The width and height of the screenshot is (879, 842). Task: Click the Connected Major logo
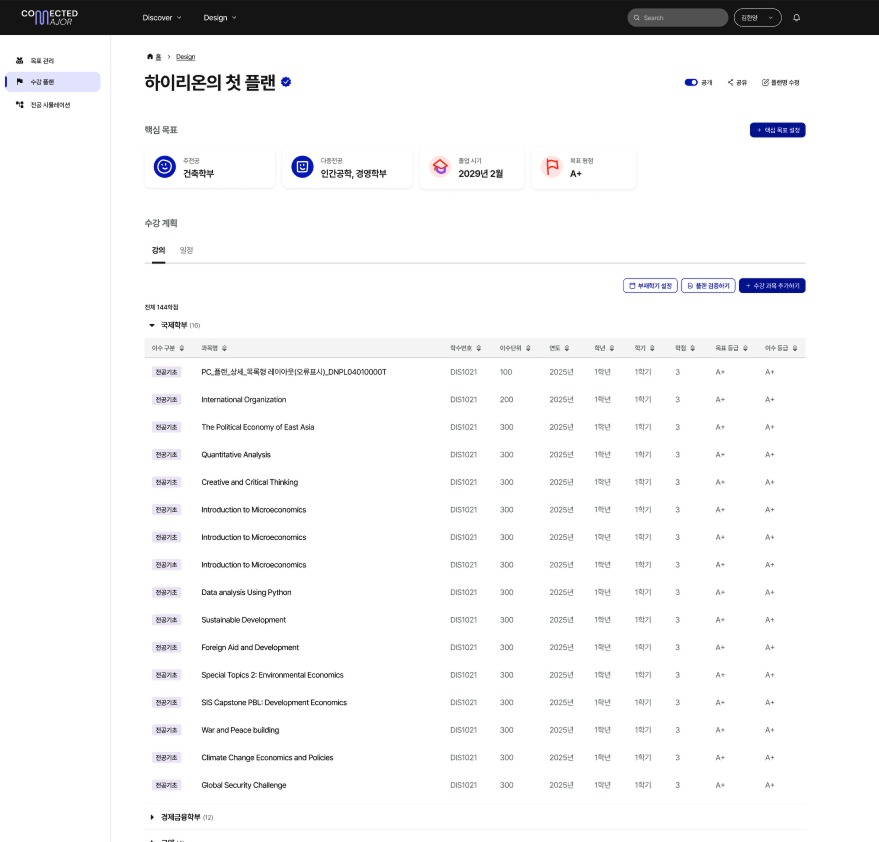click(x=49, y=17)
